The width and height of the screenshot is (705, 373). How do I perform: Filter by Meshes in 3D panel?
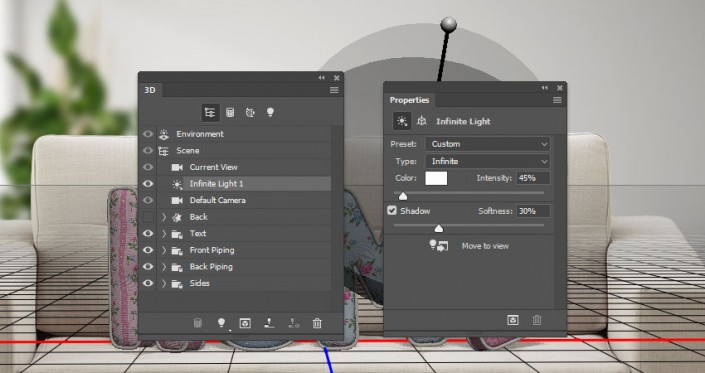point(230,112)
